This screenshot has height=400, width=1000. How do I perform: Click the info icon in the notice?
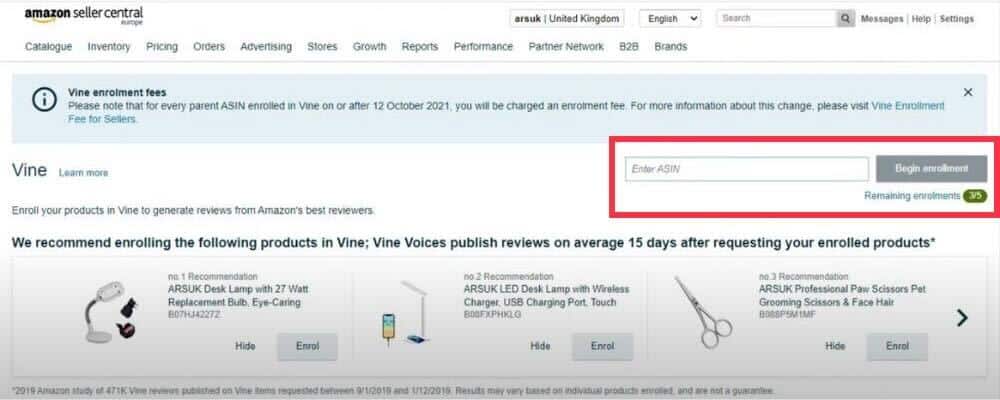click(x=44, y=100)
